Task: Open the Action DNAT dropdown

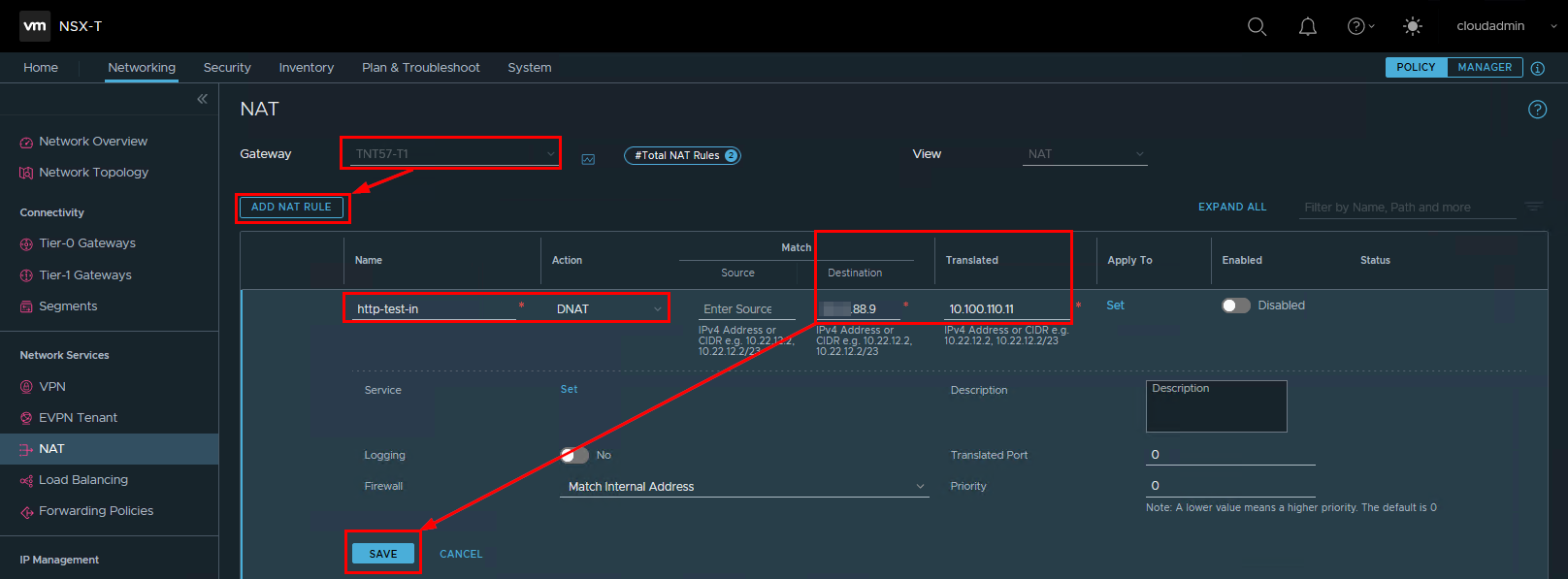Action: 608,308
